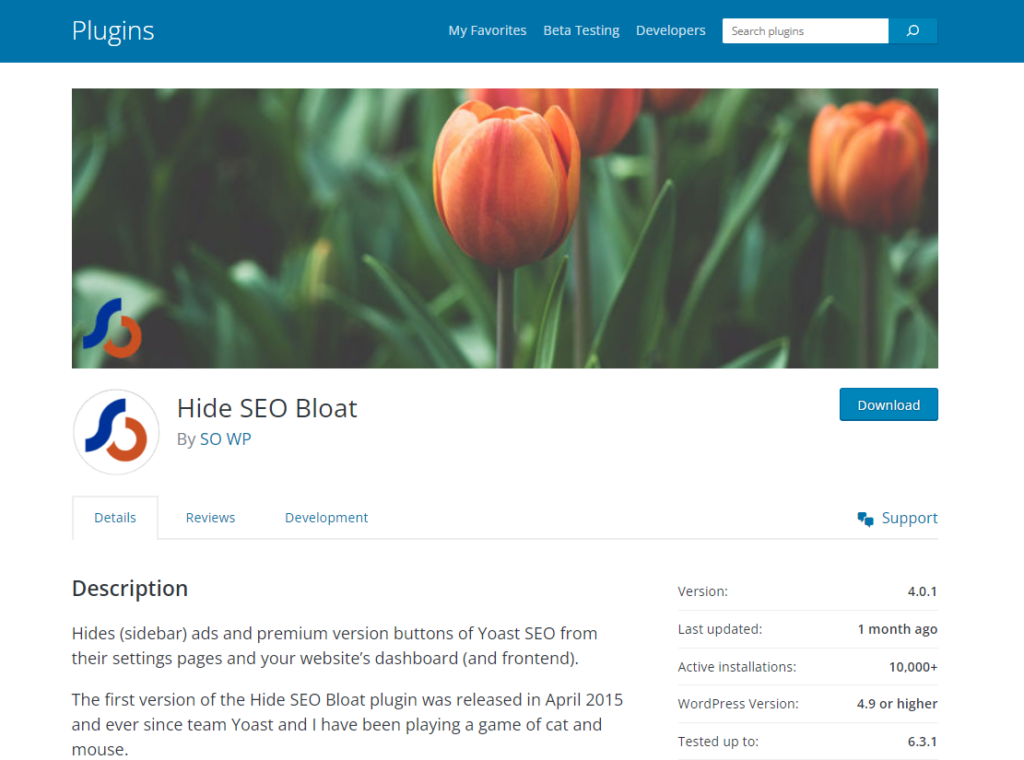
Task: Click the tested up to value 6.3.1
Action: [x=922, y=742]
